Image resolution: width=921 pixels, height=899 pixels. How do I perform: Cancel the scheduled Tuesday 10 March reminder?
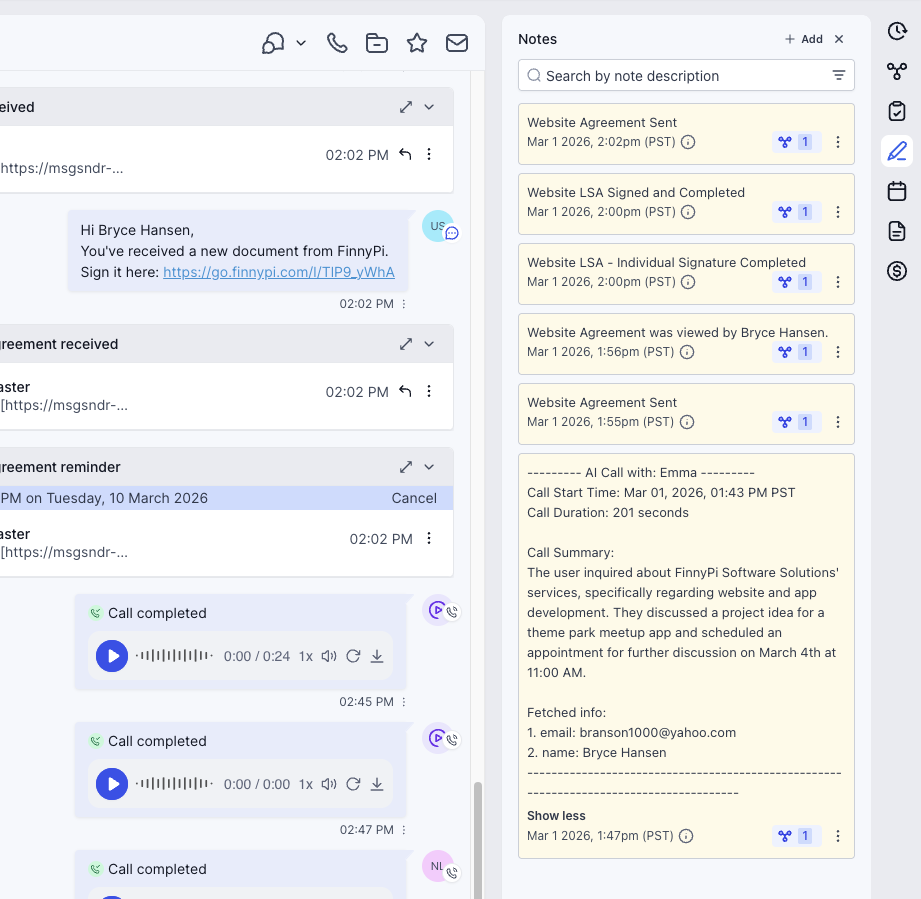(414, 497)
